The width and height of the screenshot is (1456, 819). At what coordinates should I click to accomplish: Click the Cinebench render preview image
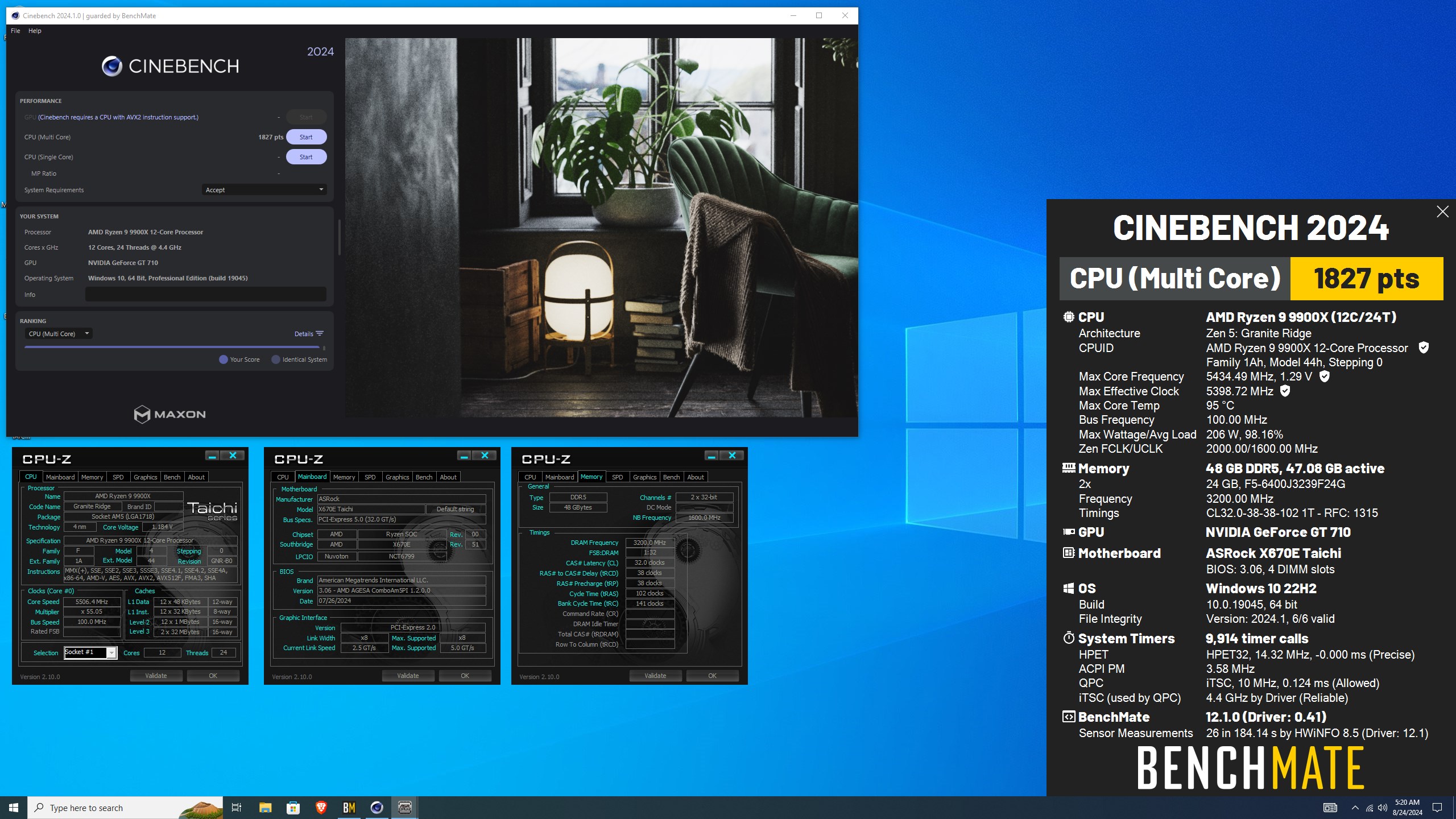coord(601,227)
